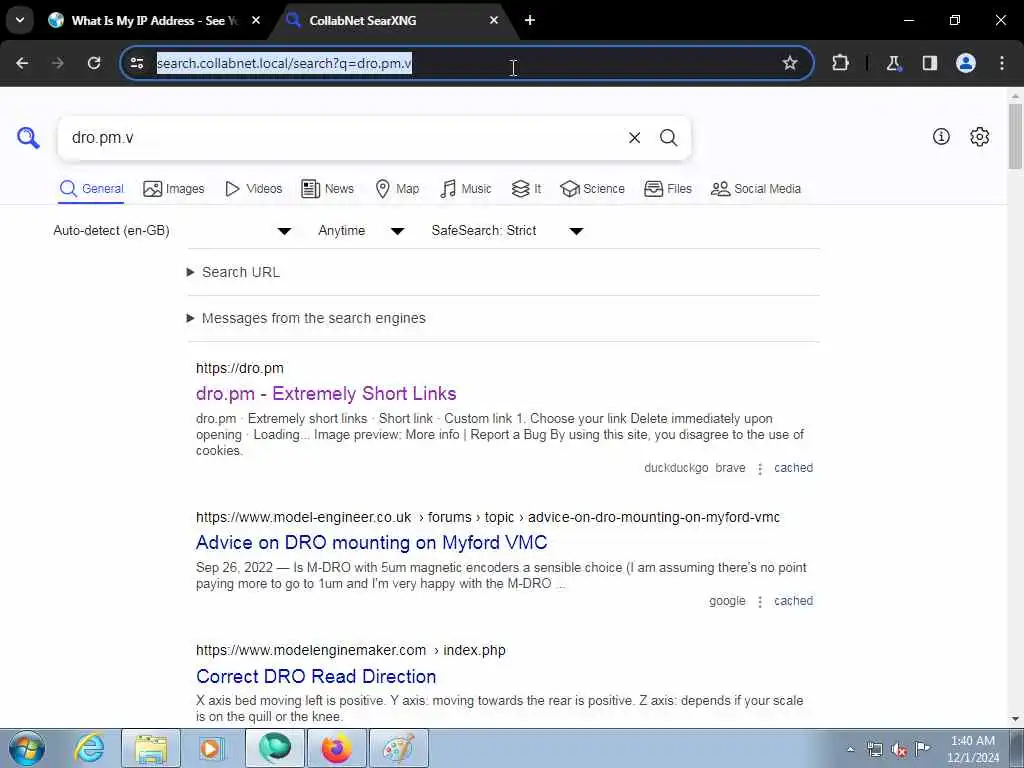The height and width of the screenshot is (768, 1024).
Task: Select the General search category
Action: click(91, 189)
